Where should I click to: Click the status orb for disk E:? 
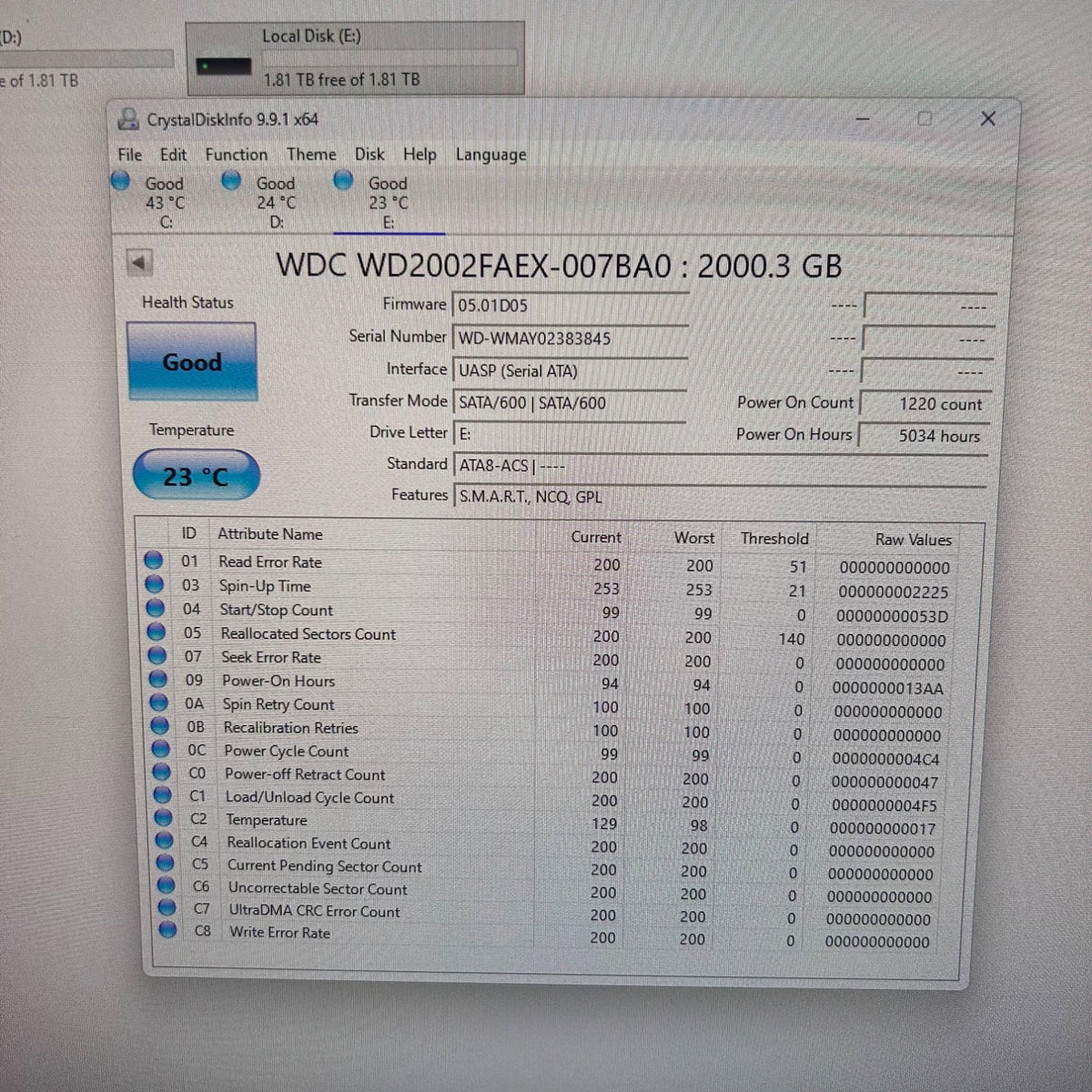point(343,180)
